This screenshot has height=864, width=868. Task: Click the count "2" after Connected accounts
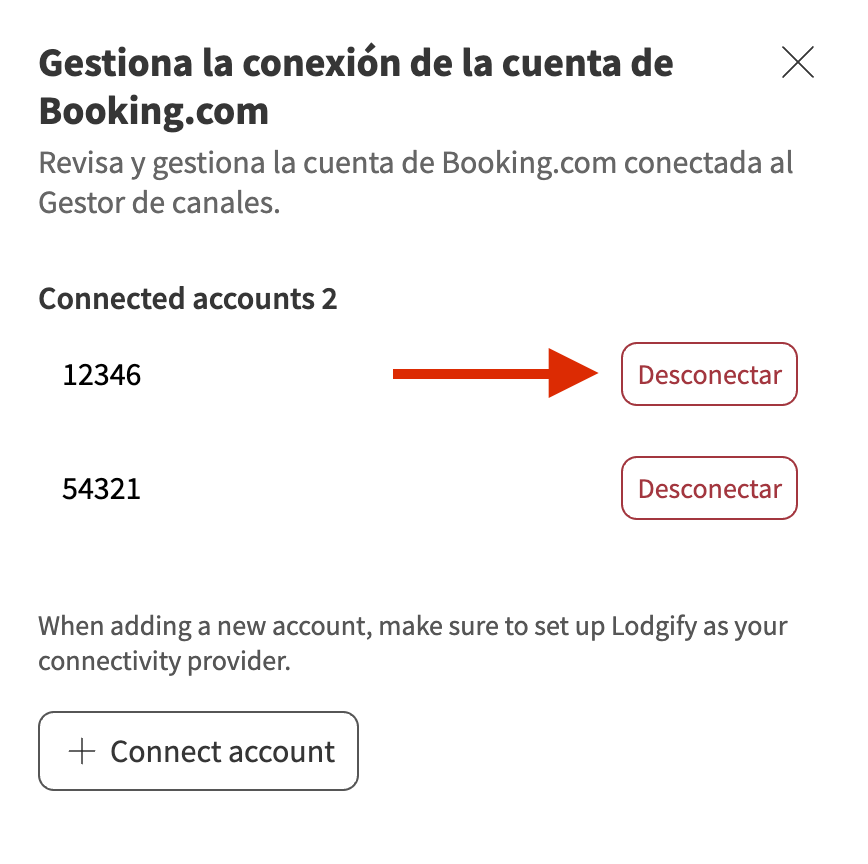[x=329, y=298]
